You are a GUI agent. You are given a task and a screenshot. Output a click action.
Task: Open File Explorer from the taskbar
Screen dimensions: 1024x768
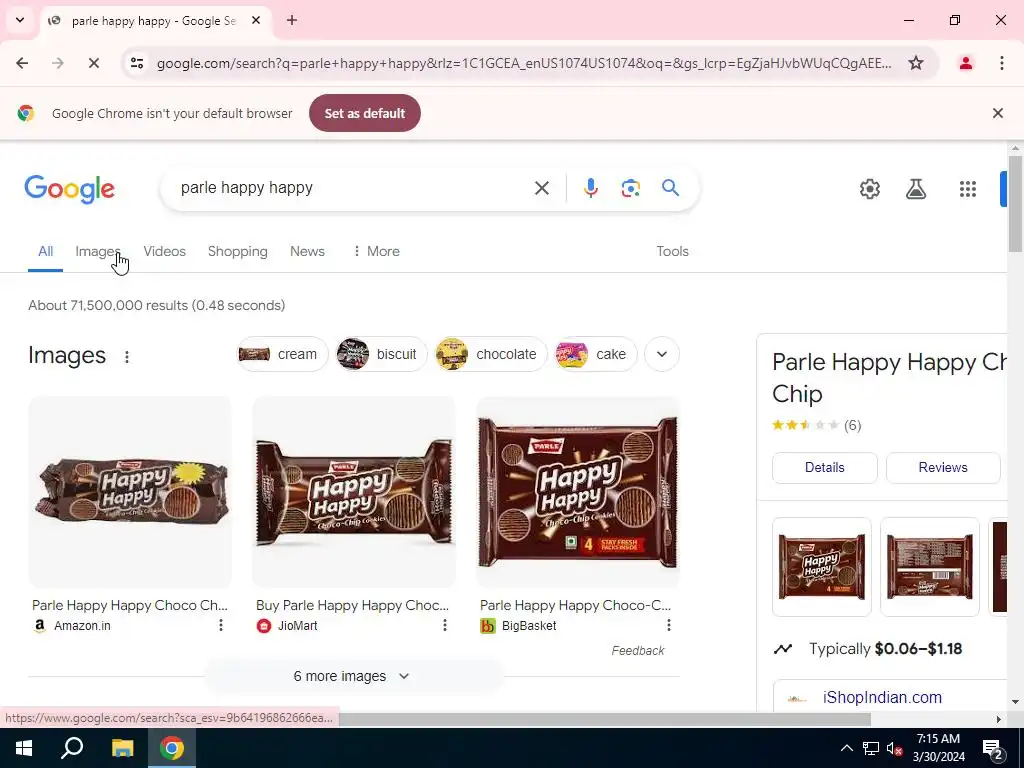click(122, 748)
